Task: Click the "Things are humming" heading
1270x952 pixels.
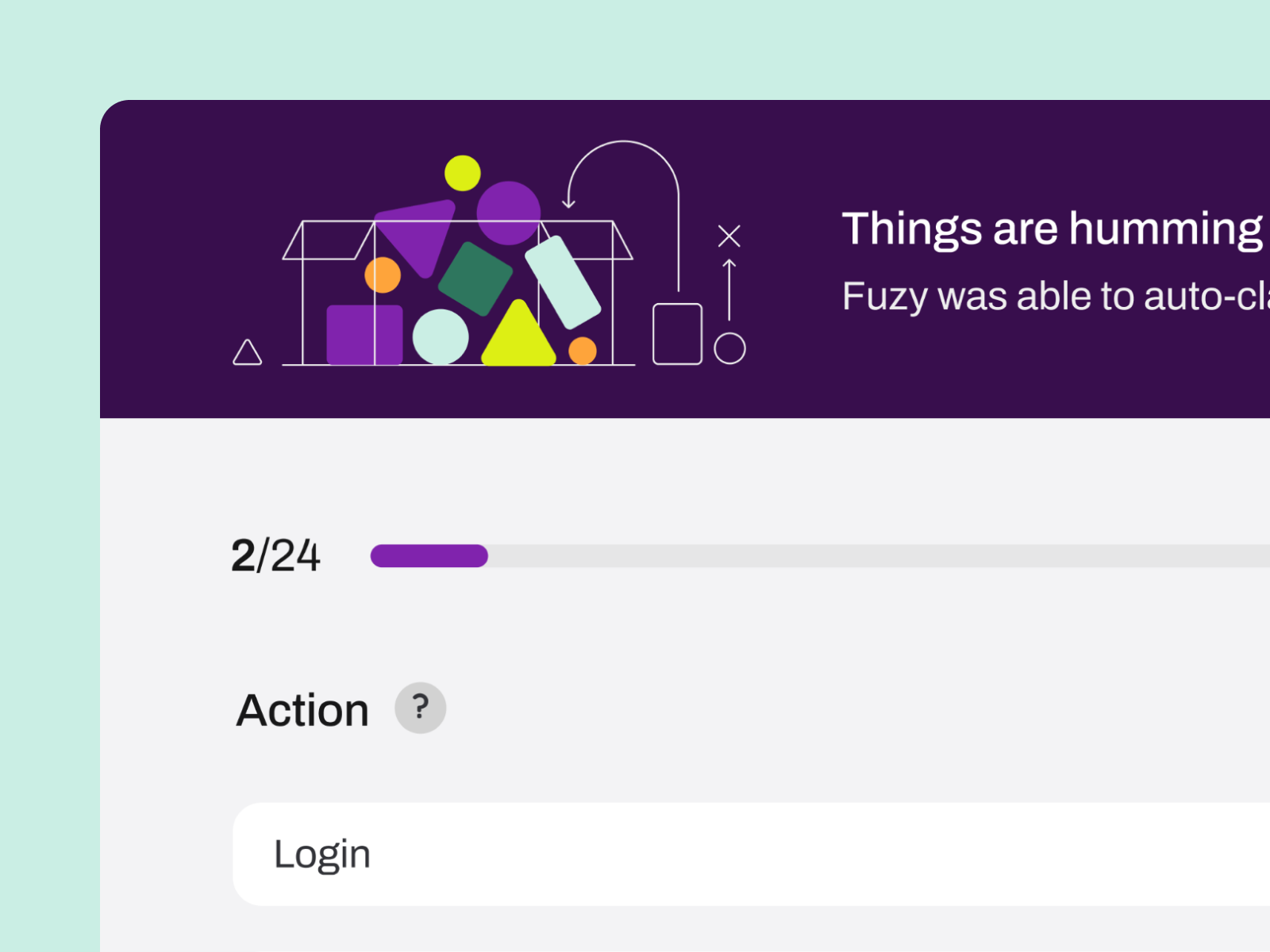Action: (1052, 228)
